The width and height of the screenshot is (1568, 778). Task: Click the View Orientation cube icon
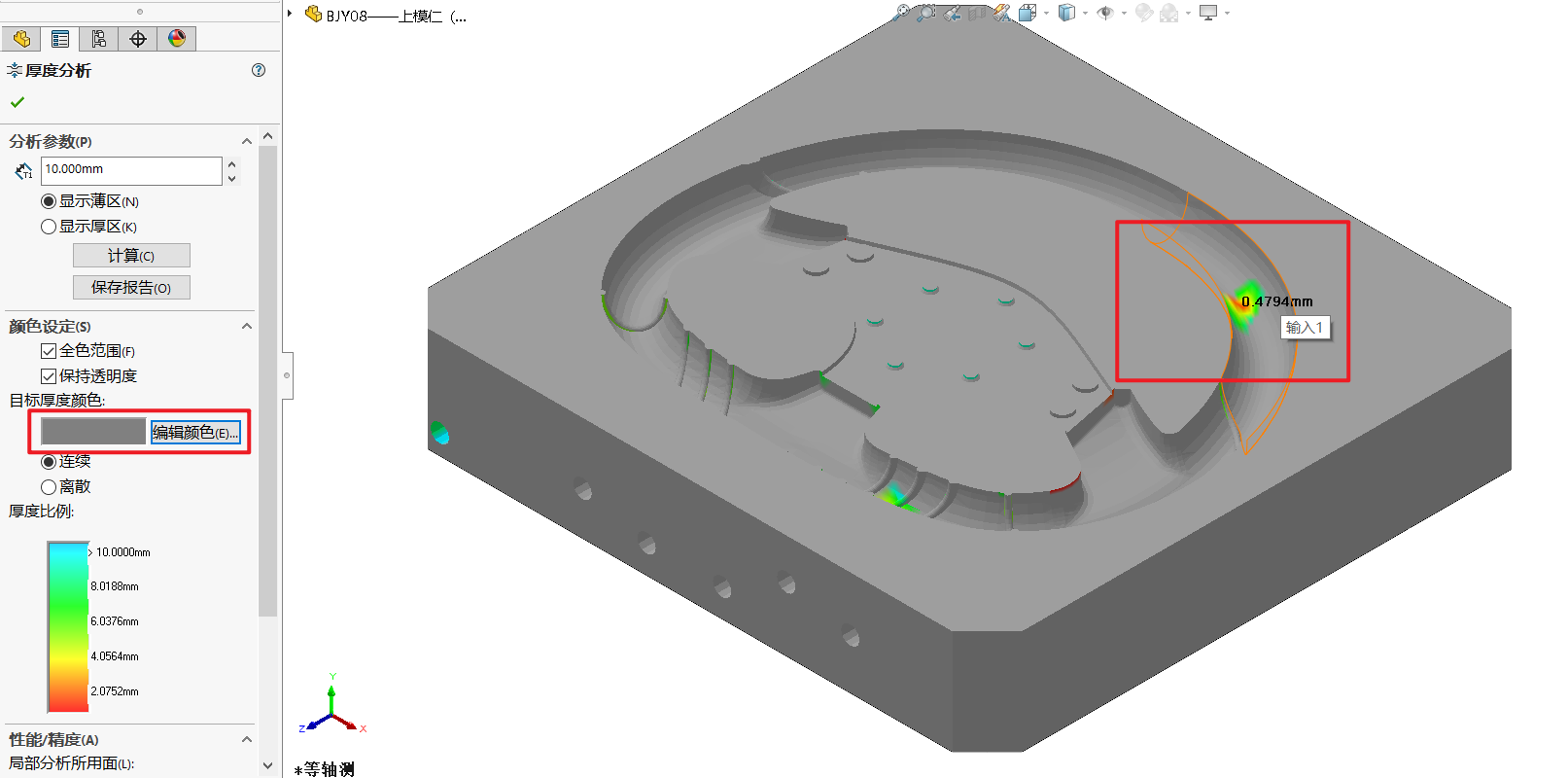[x=1028, y=13]
